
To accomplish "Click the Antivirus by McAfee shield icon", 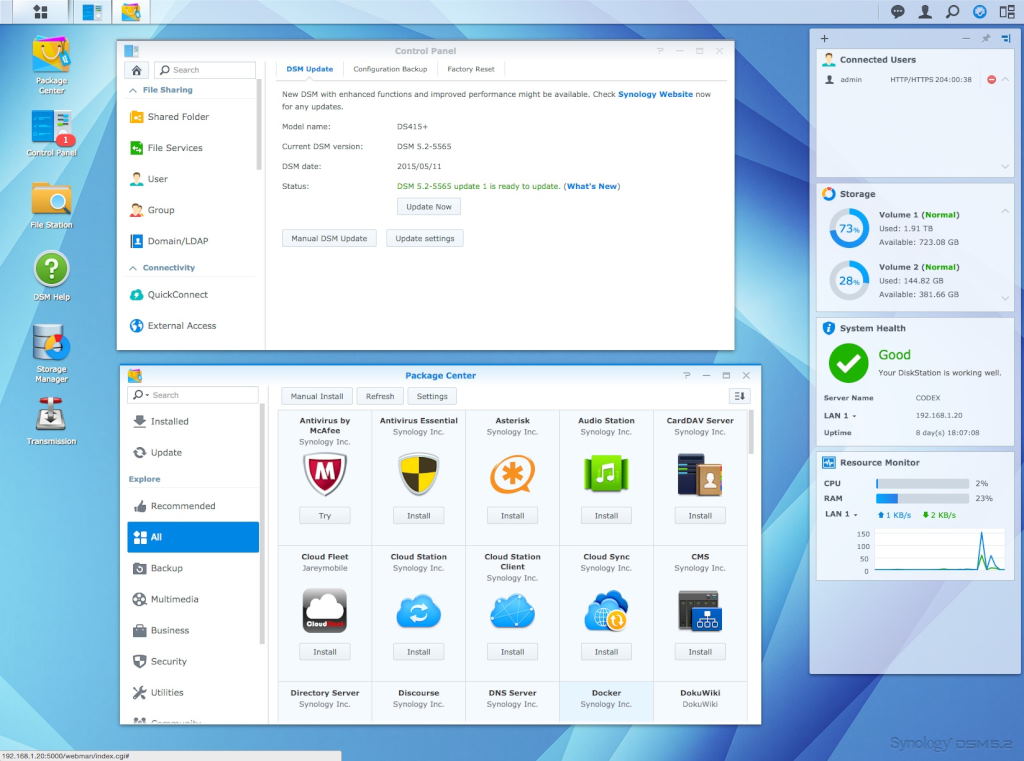I will point(325,474).
